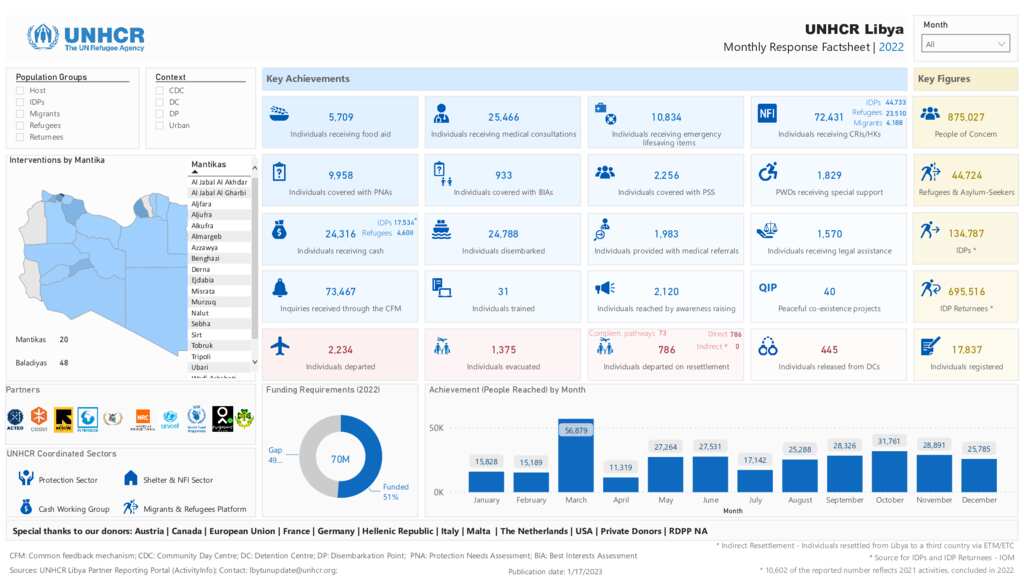Enable the Migrants filter checkbox
This screenshot has height=583, width=1024.
point(20,114)
